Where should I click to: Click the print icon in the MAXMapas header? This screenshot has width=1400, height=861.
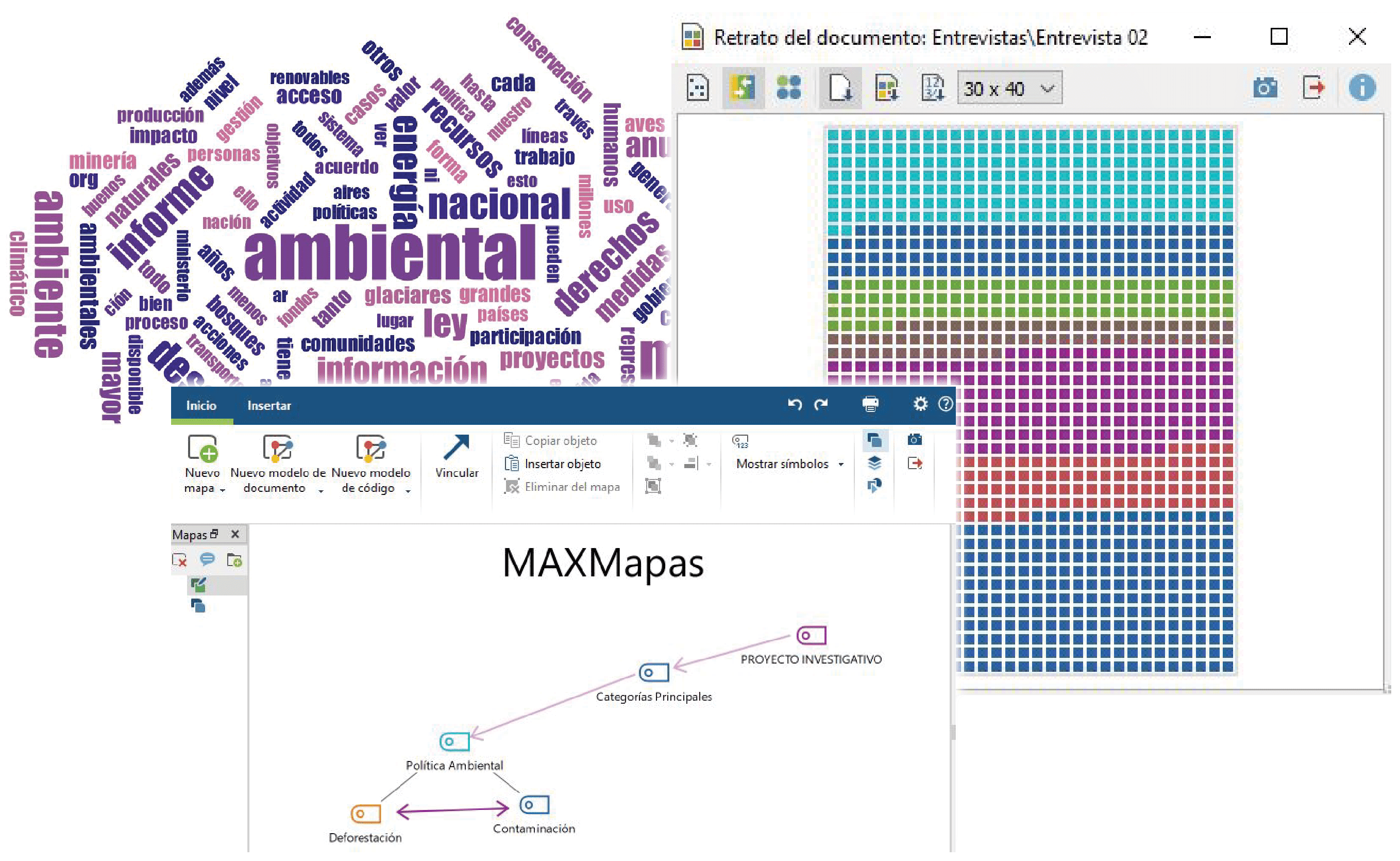pyautogui.click(x=870, y=404)
